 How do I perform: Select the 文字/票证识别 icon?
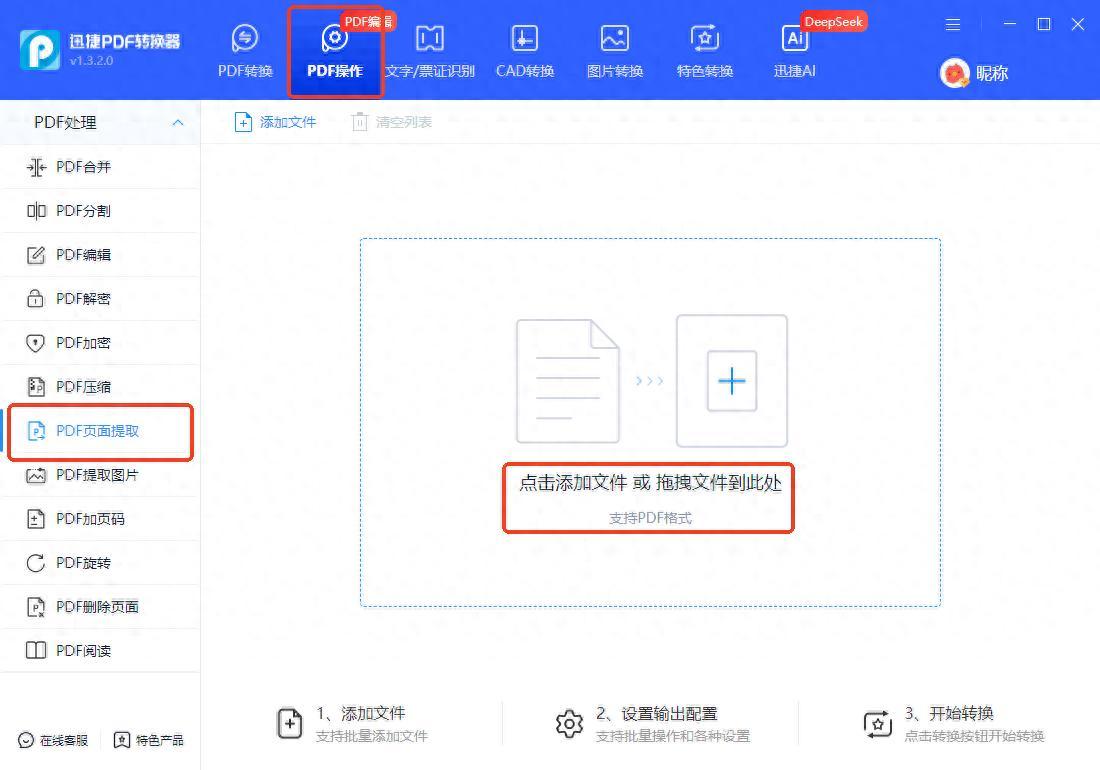pos(429,39)
